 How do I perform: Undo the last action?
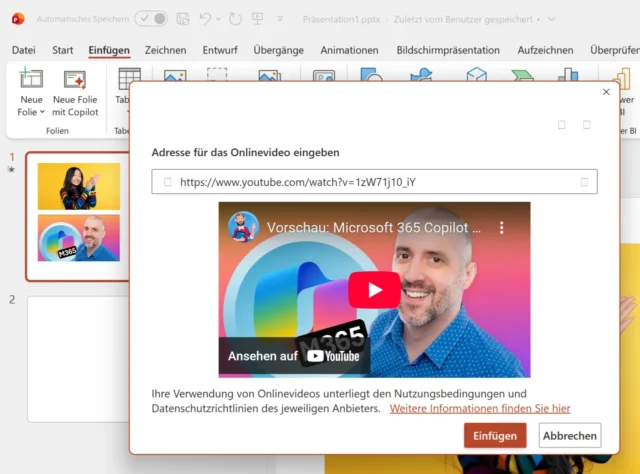(205, 19)
